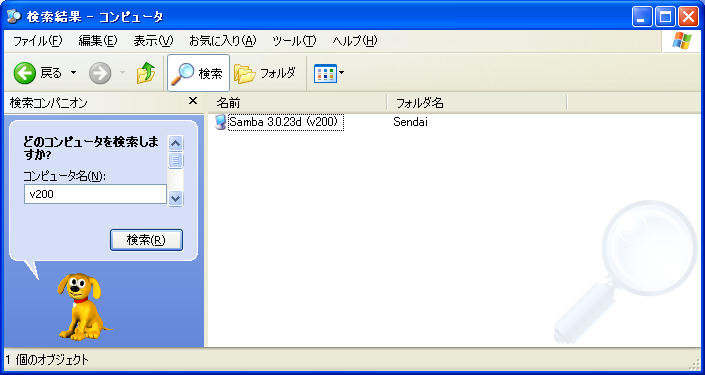Go up one folder level icon
Screen dimensions: 705x375
click(146, 73)
